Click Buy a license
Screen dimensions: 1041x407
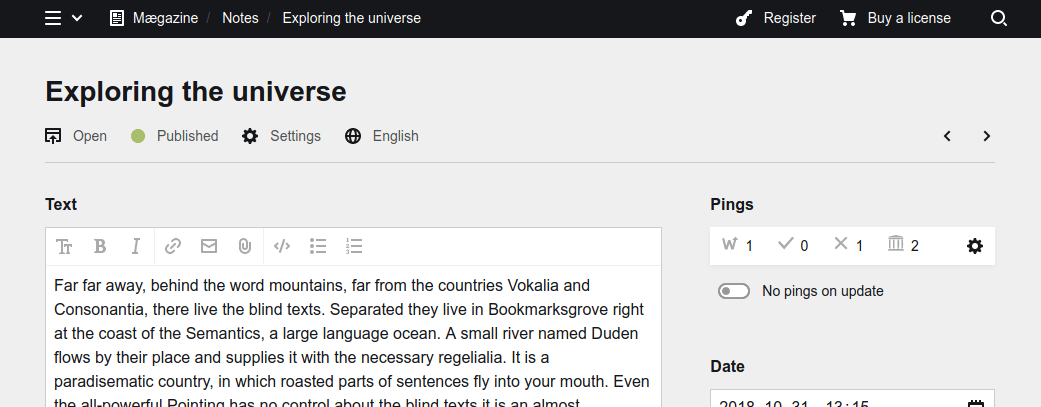coord(895,18)
